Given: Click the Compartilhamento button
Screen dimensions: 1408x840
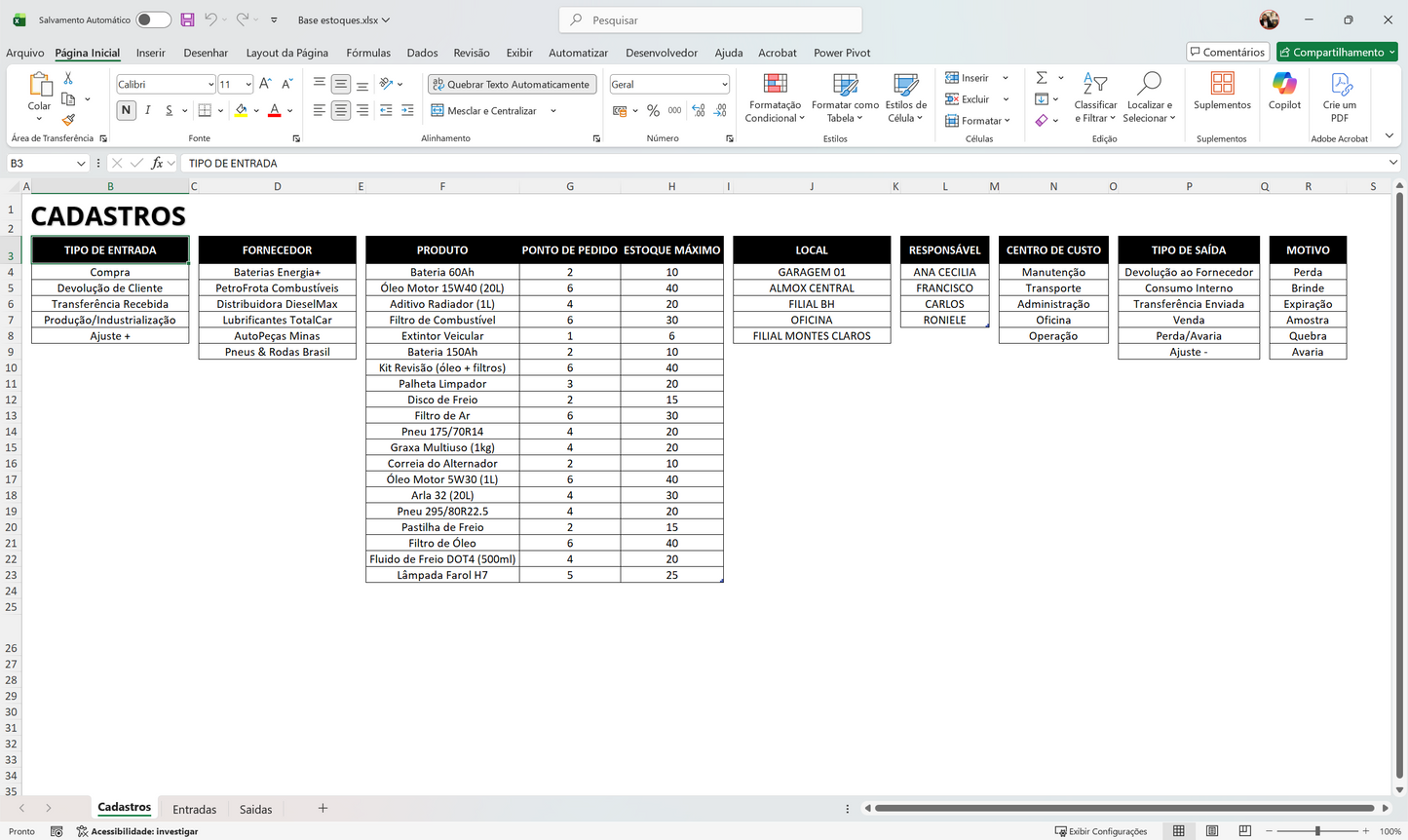Looking at the screenshot, I should tap(1337, 52).
